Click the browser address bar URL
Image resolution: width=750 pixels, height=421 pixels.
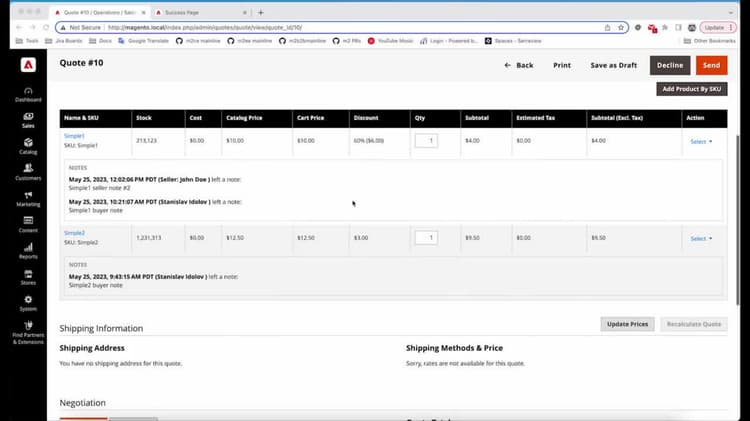tap(205, 28)
